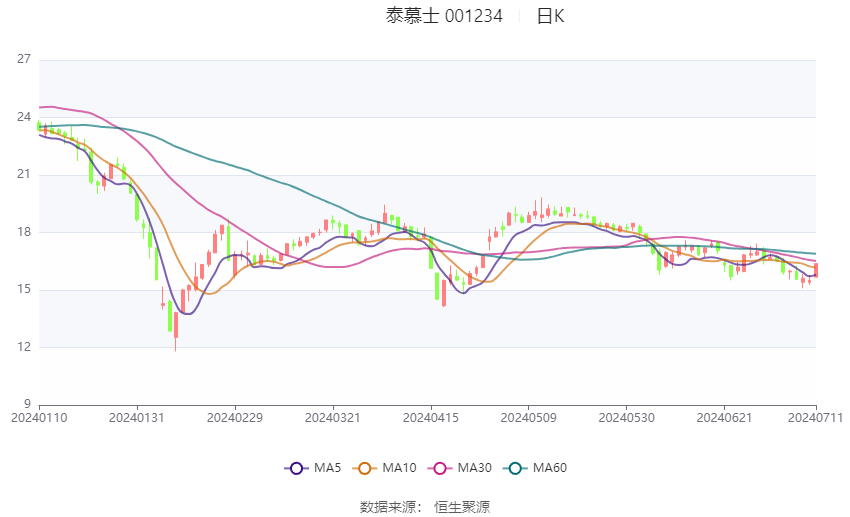Click the pink MA30 legend circle marker

click(442, 468)
